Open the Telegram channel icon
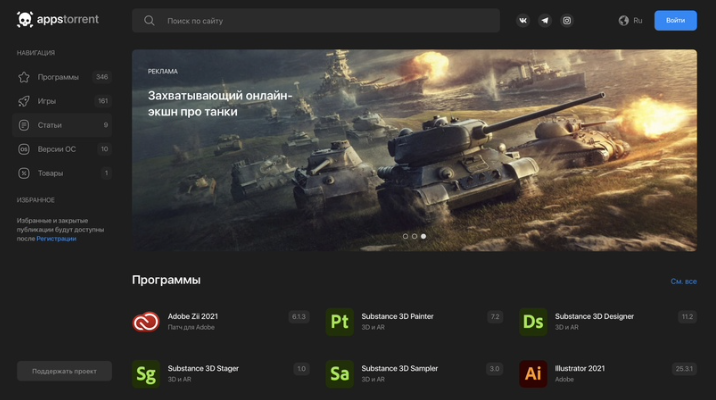The image size is (716, 400). 545,21
